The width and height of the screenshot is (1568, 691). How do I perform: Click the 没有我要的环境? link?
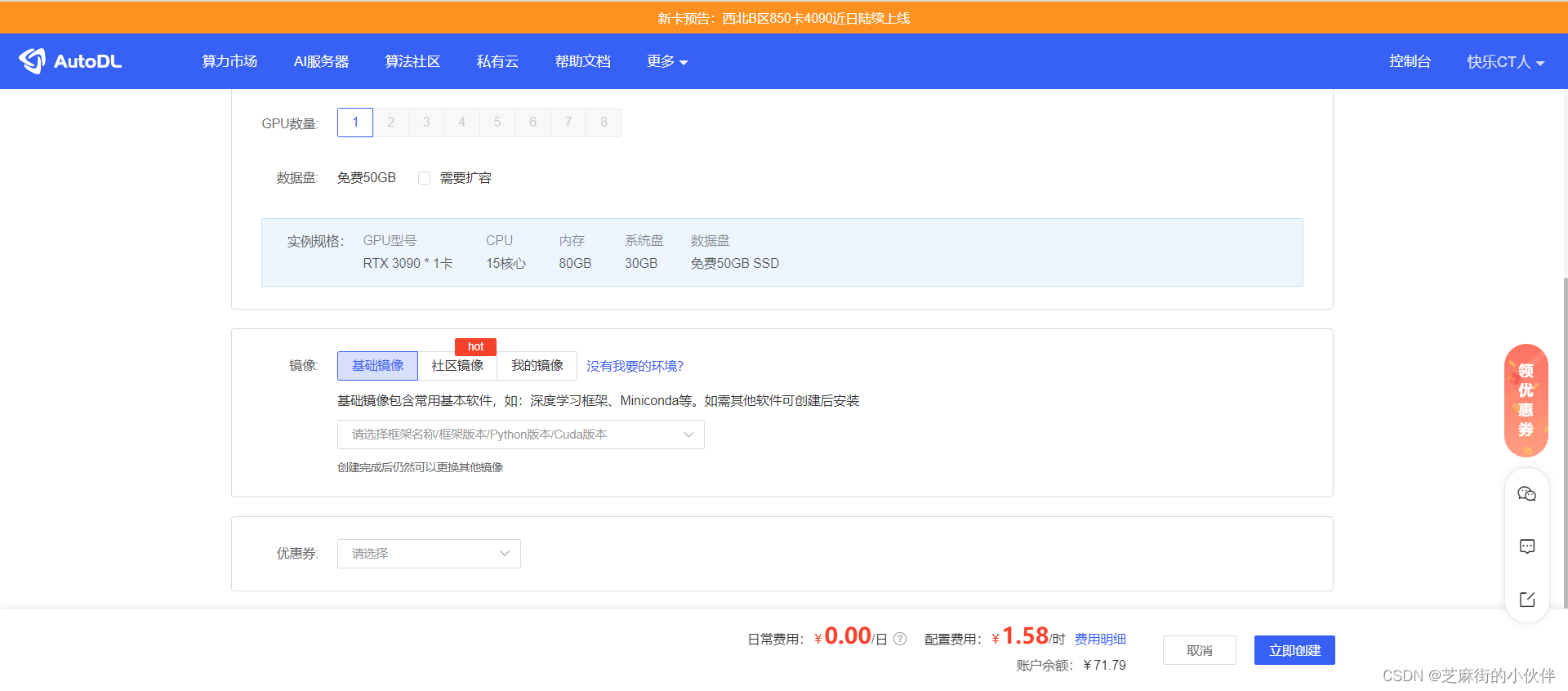pos(635,366)
